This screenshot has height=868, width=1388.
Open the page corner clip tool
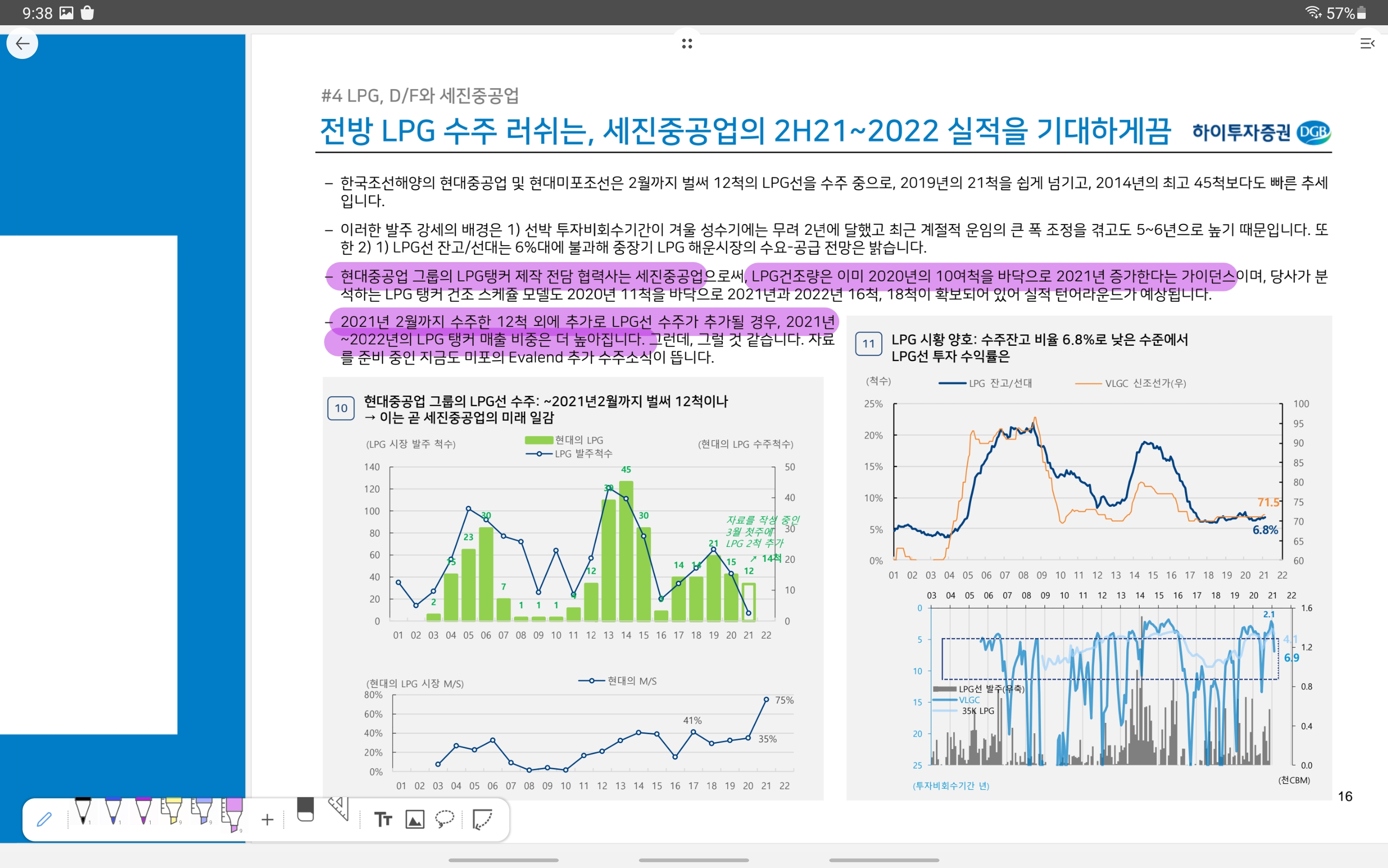(x=482, y=819)
